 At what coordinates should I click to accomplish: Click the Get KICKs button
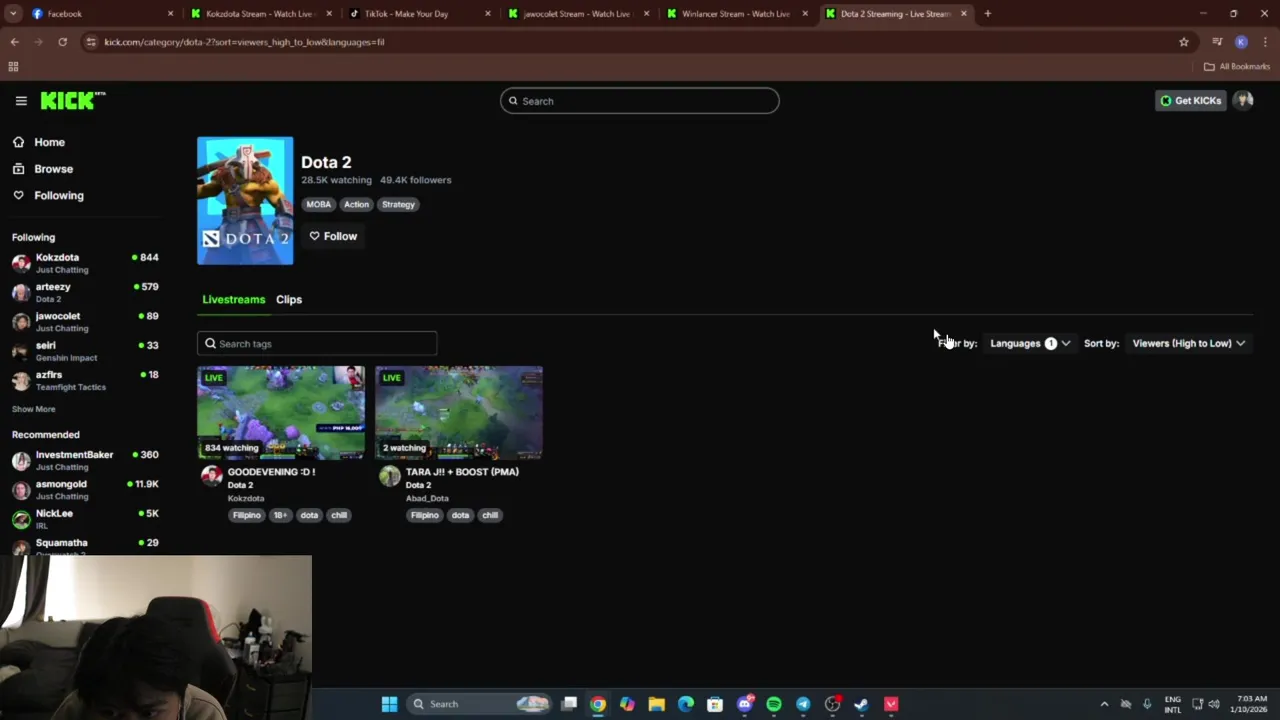1190,100
